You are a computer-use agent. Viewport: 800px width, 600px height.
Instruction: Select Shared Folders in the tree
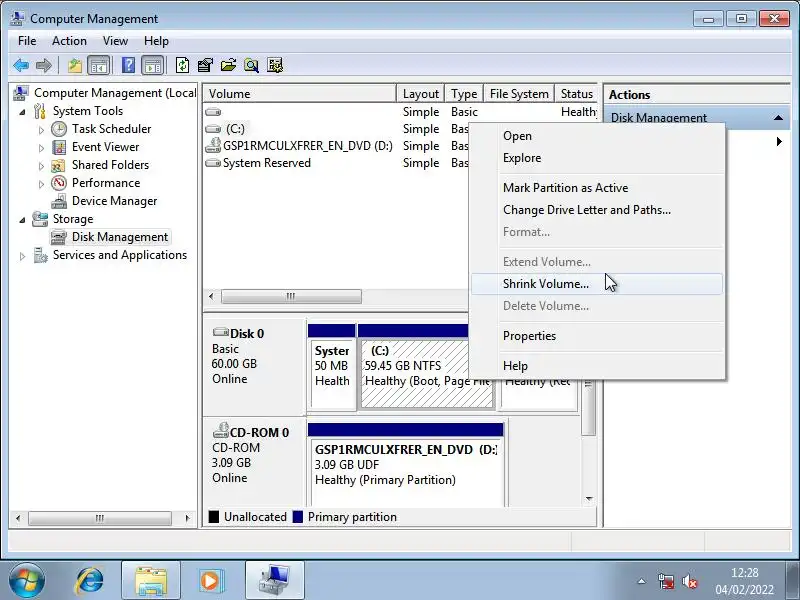point(110,165)
